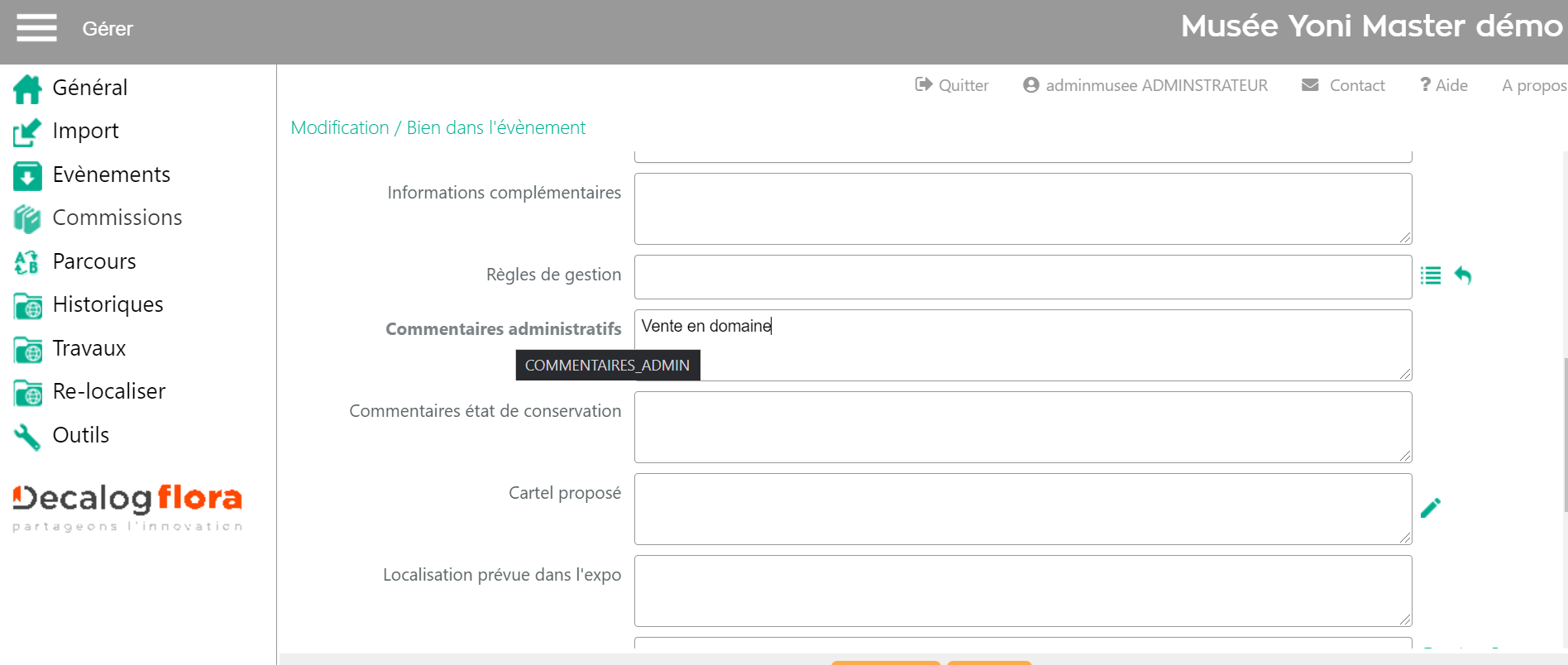Click the Général home icon
Image resolution: width=1568 pixels, height=665 pixels.
click(27, 89)
